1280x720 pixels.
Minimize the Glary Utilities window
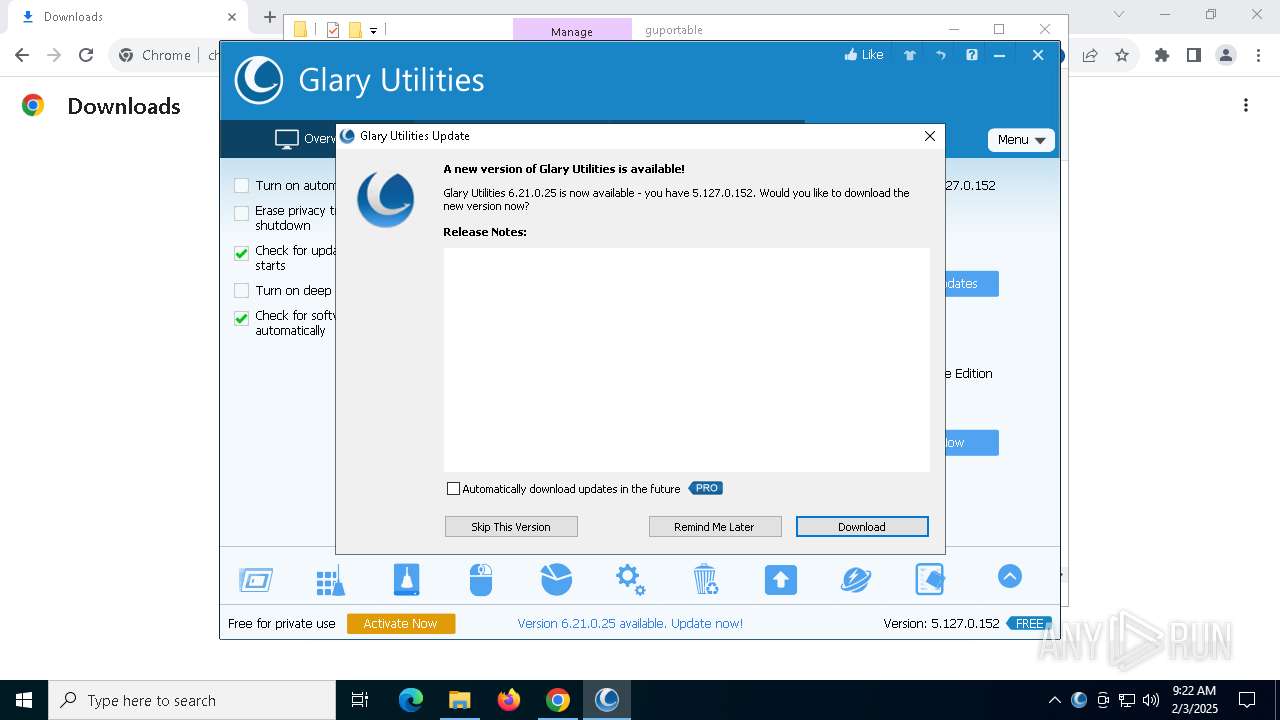[x=999, y=55]
